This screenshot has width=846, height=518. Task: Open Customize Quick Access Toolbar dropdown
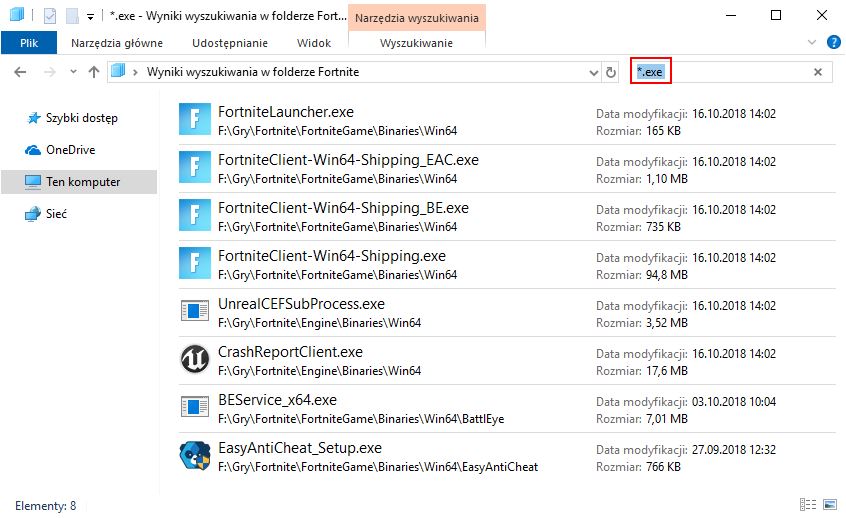click(90, 17)
